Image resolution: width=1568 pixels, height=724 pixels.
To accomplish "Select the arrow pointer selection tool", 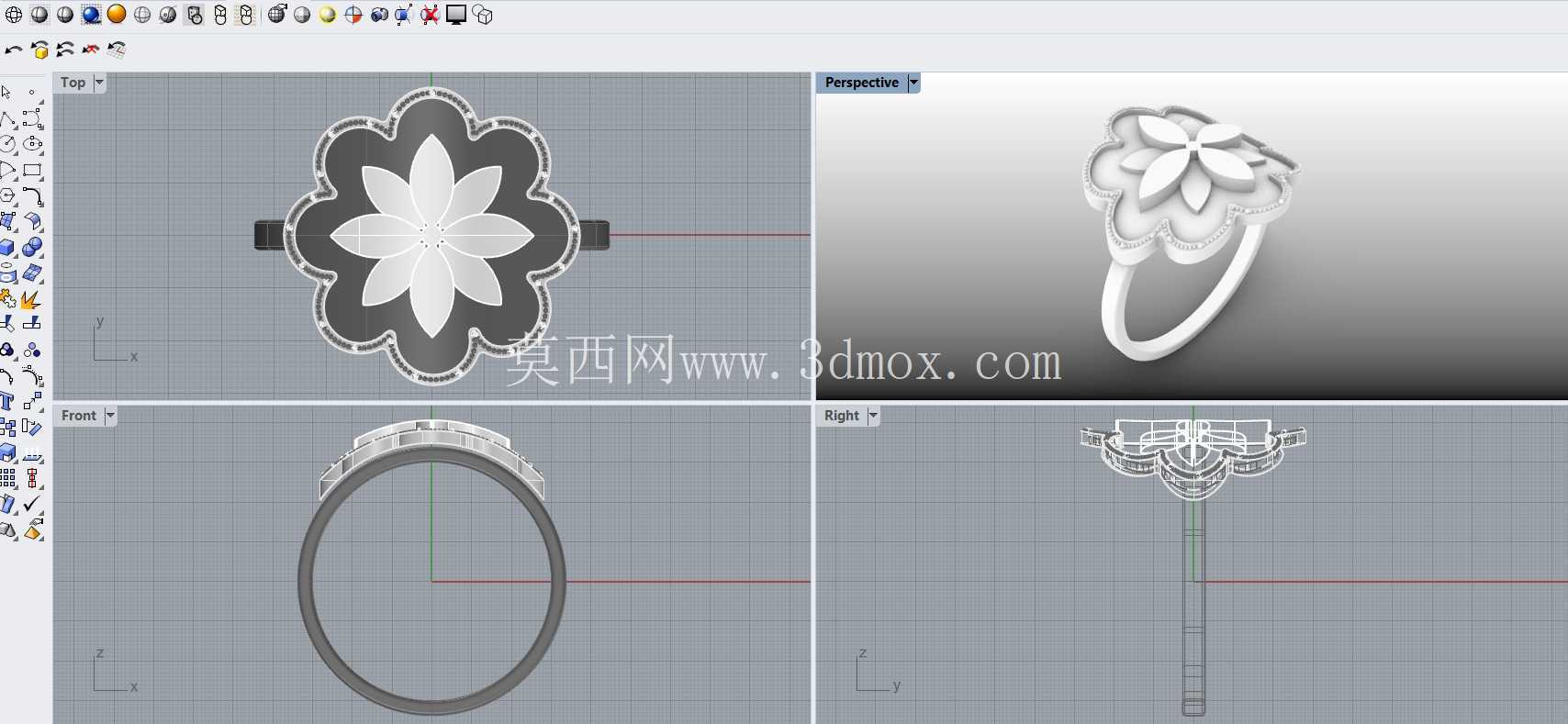I will click(6, 93).
